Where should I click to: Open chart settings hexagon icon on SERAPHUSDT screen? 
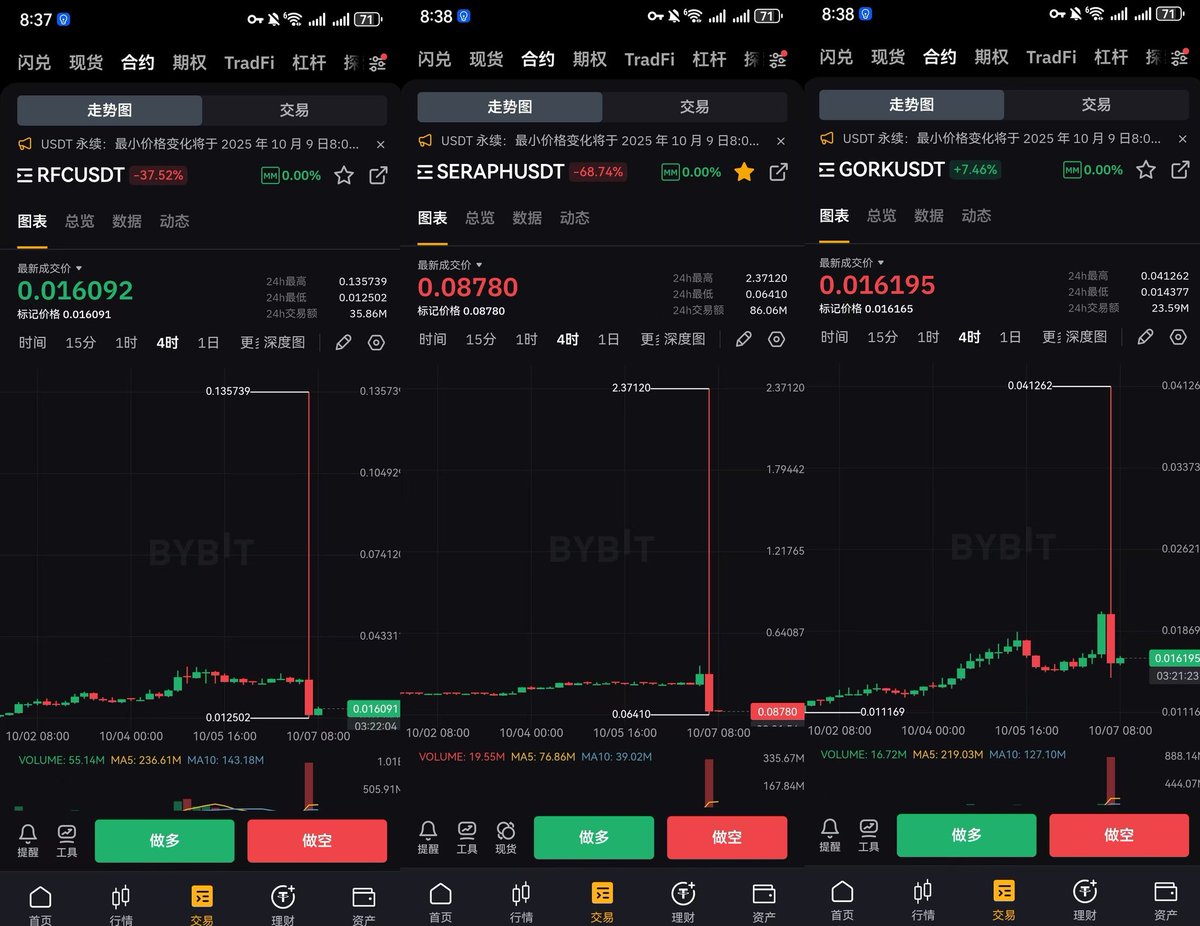point(776,340)
